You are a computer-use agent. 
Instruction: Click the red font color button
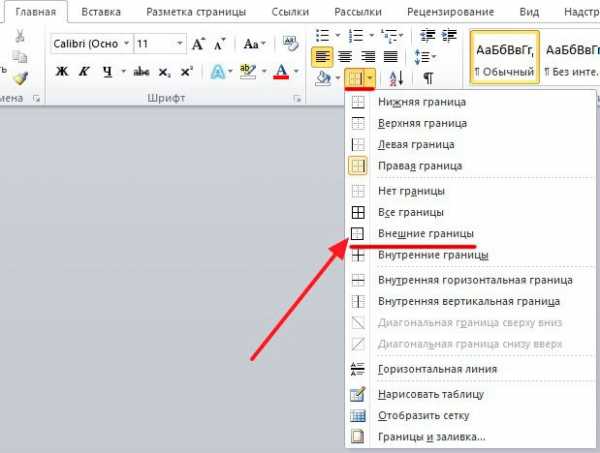(x=281, y=72)
